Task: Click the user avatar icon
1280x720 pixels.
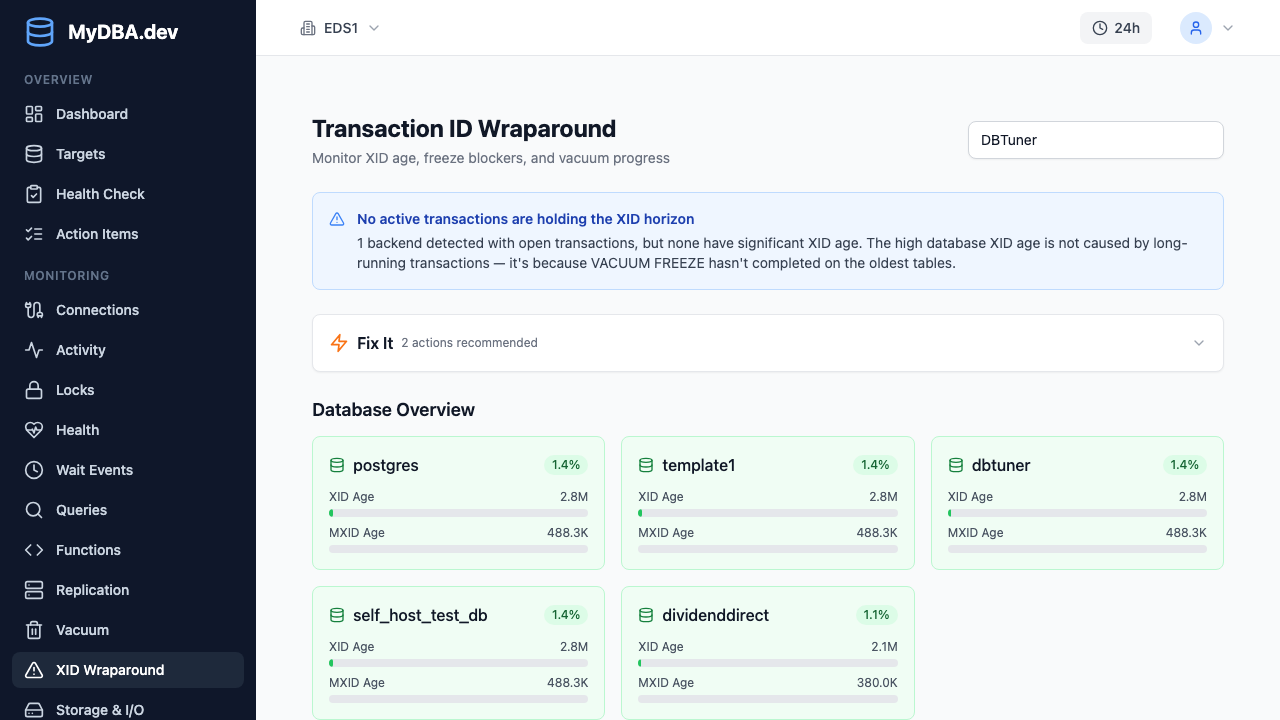Action: coord(1196,28)
